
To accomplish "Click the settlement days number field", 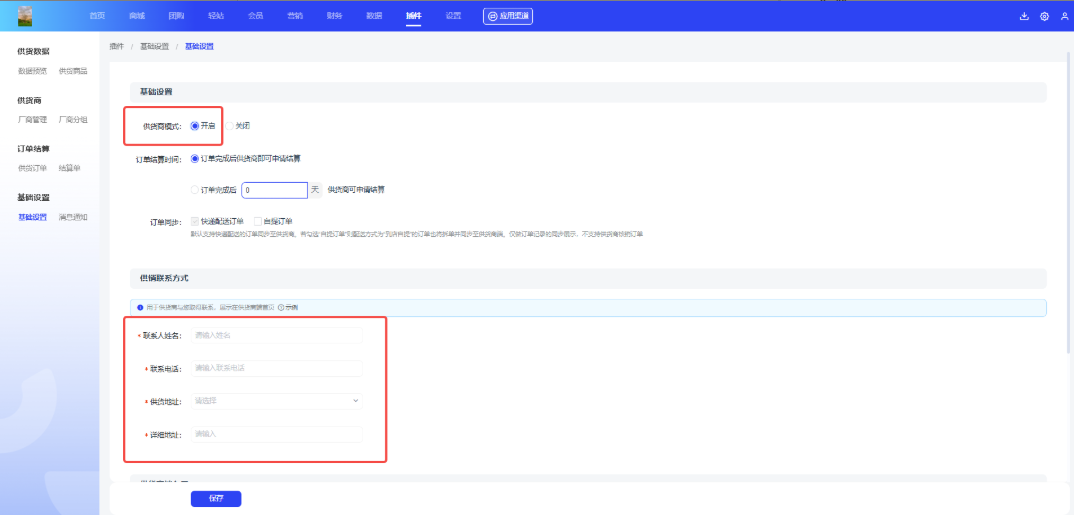I will (273, 189).
